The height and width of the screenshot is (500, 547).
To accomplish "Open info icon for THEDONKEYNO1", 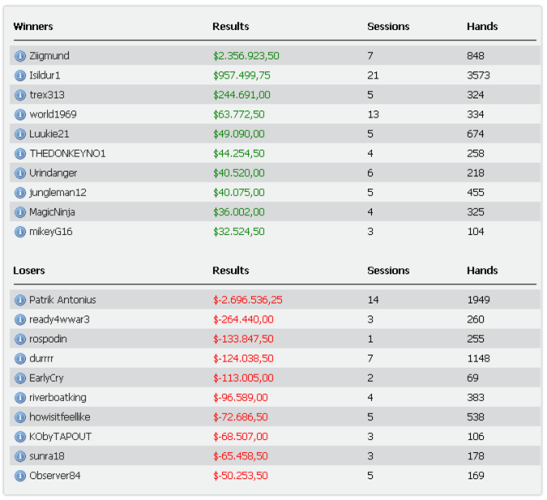I will 20,154.
